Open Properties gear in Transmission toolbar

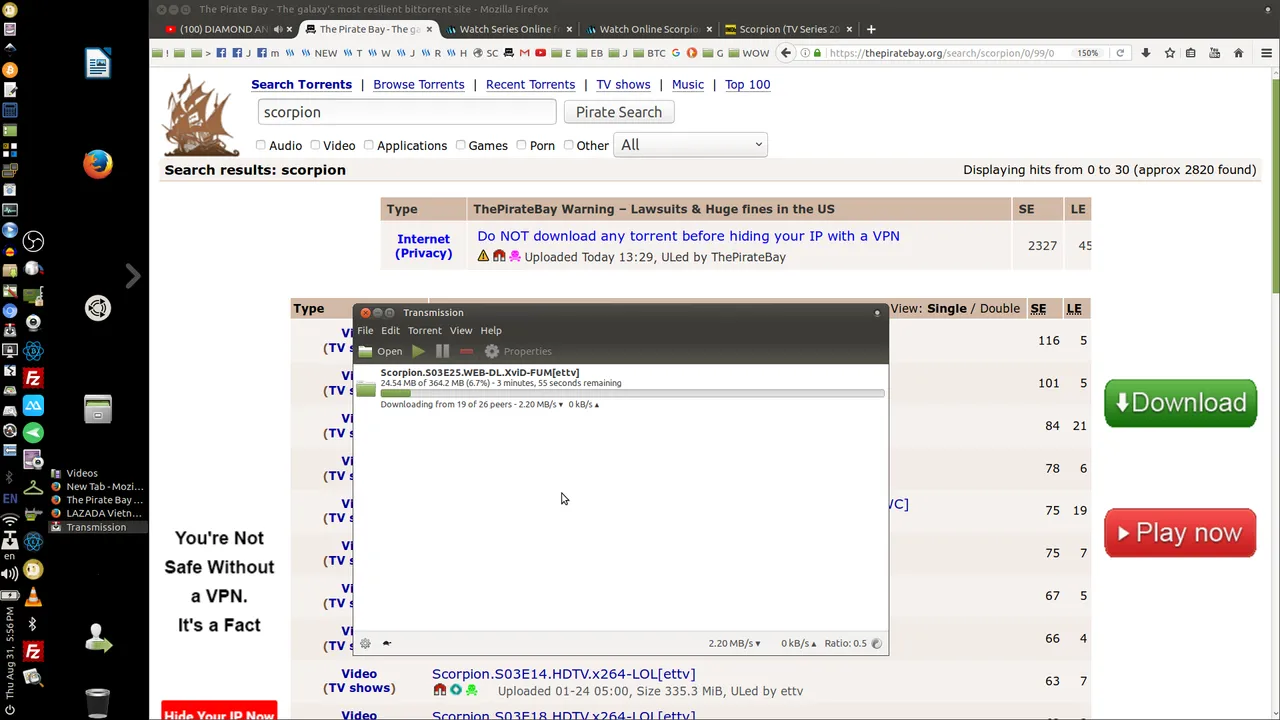[x=518, y=351]
